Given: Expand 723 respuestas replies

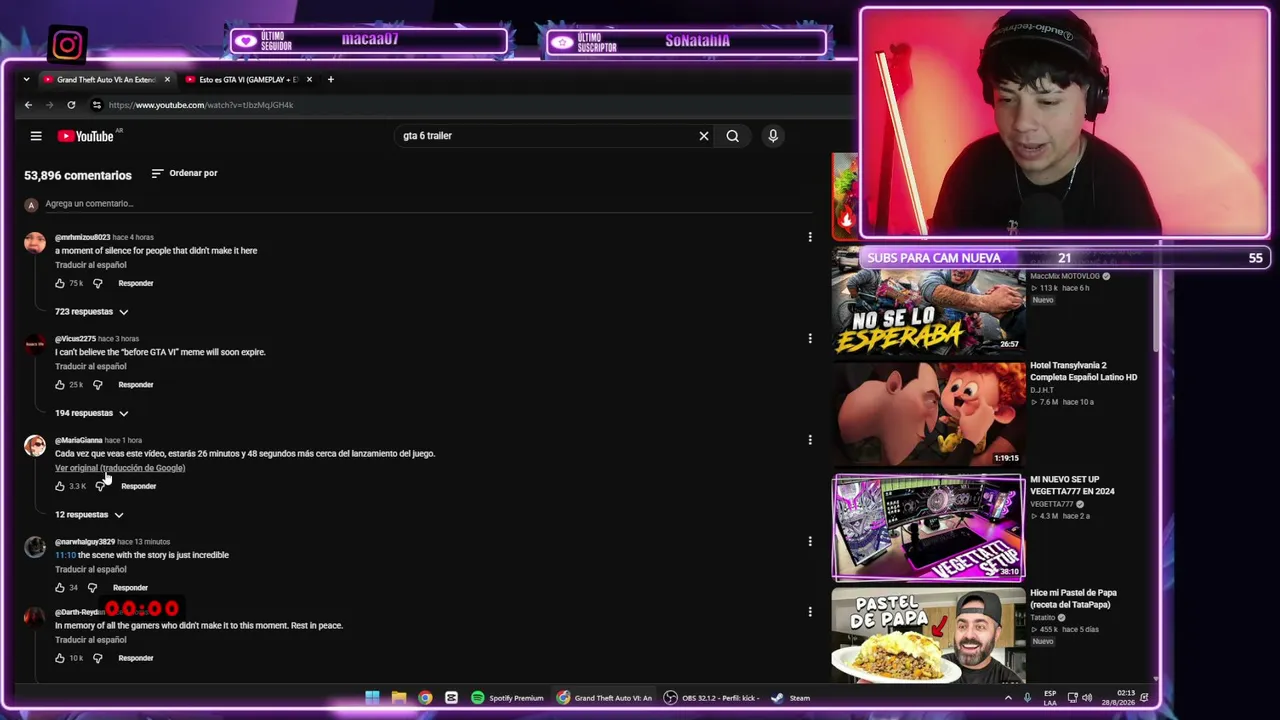Looking at the screenshot, I should pos(92,312).
